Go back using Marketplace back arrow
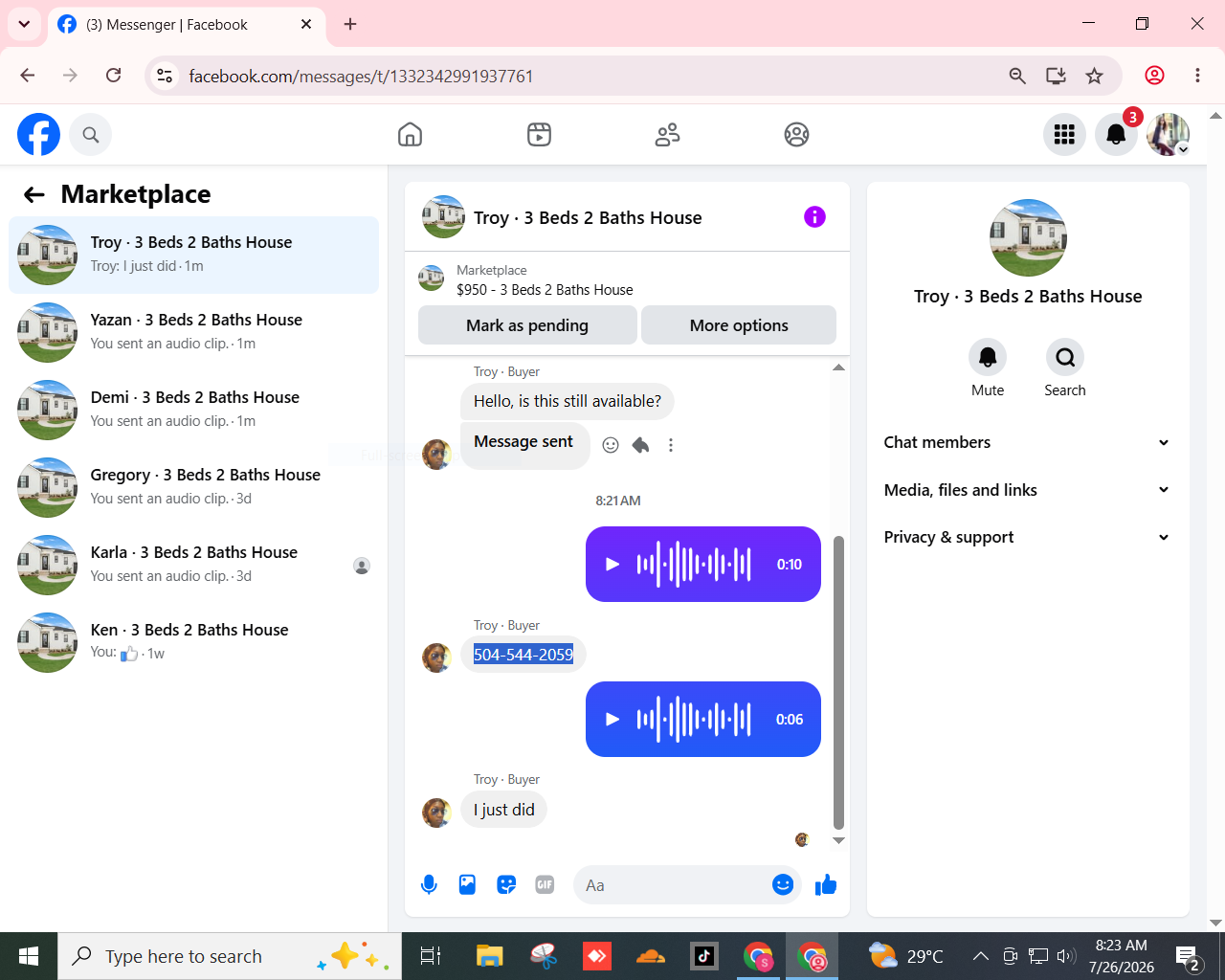The image size is (1225, 980). (x=34, y=195)
